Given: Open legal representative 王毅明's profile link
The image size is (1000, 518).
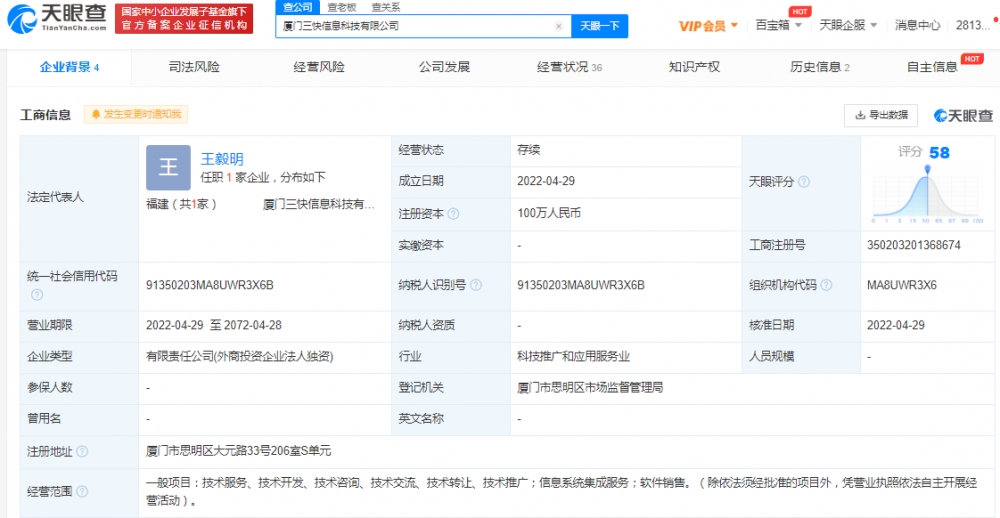Looking at the screenshot, I should (222, 159).
